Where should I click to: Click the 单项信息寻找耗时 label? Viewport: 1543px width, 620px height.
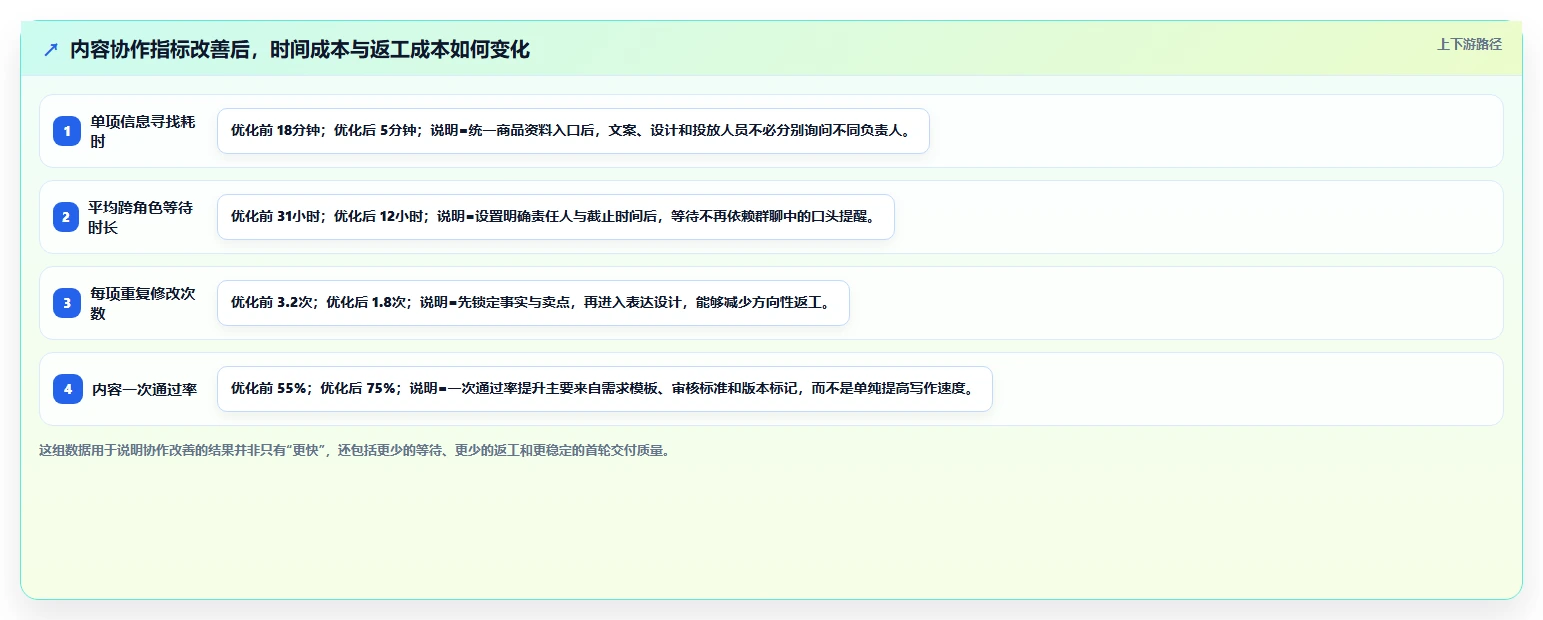pyautogui.click(x=144, y=131)
